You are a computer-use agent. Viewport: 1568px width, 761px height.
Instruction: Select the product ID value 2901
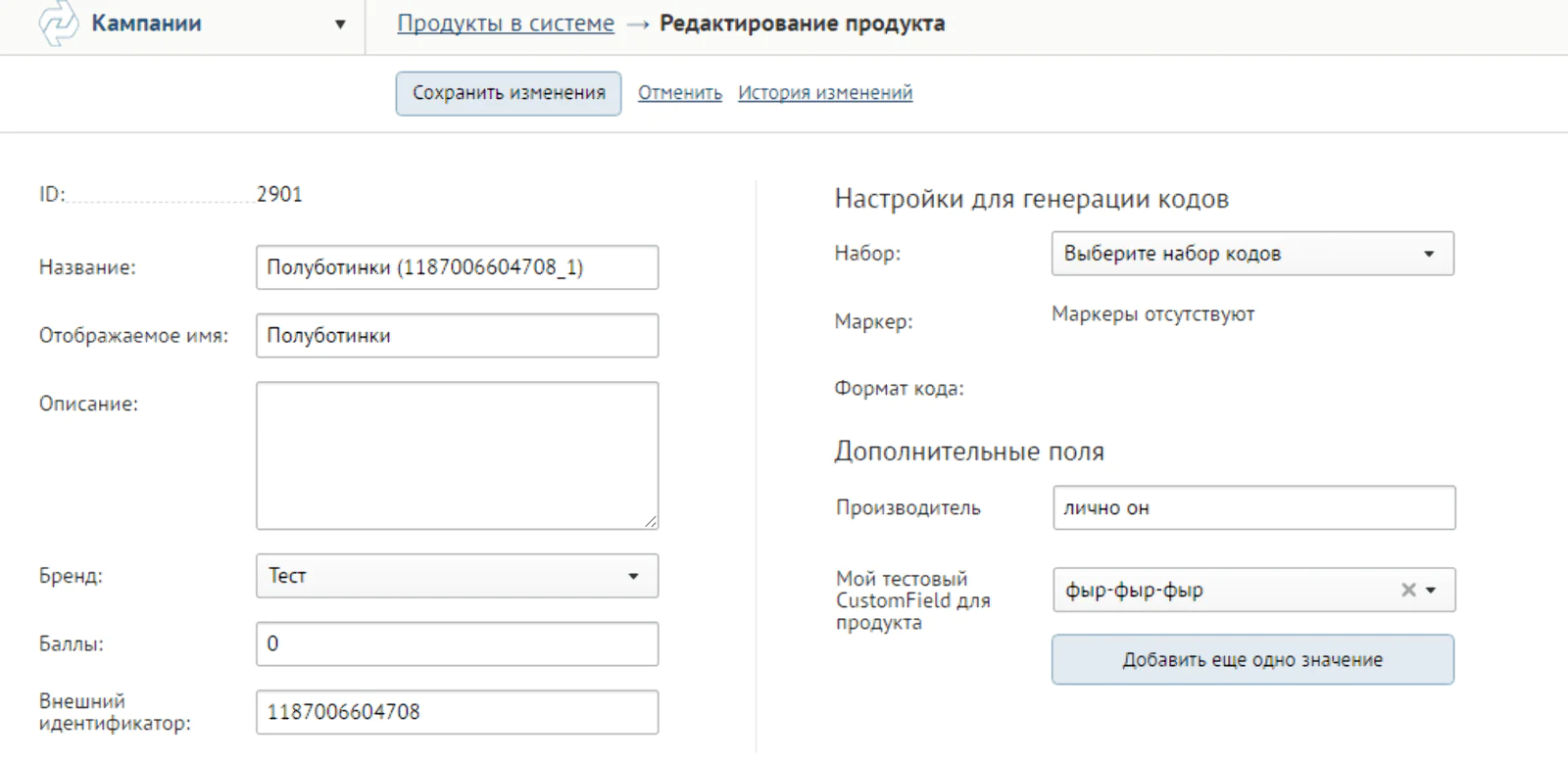tap(279, 194)
